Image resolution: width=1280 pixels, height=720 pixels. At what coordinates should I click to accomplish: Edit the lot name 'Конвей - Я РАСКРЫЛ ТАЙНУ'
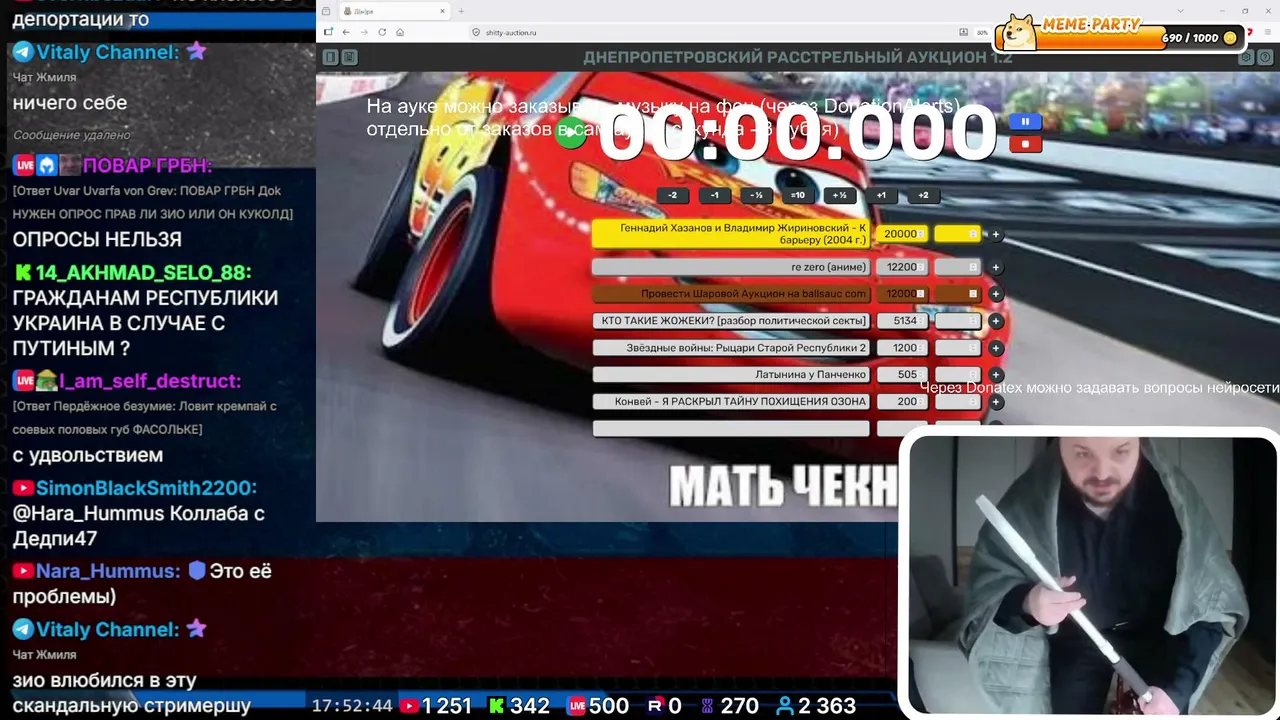[731, 402]
